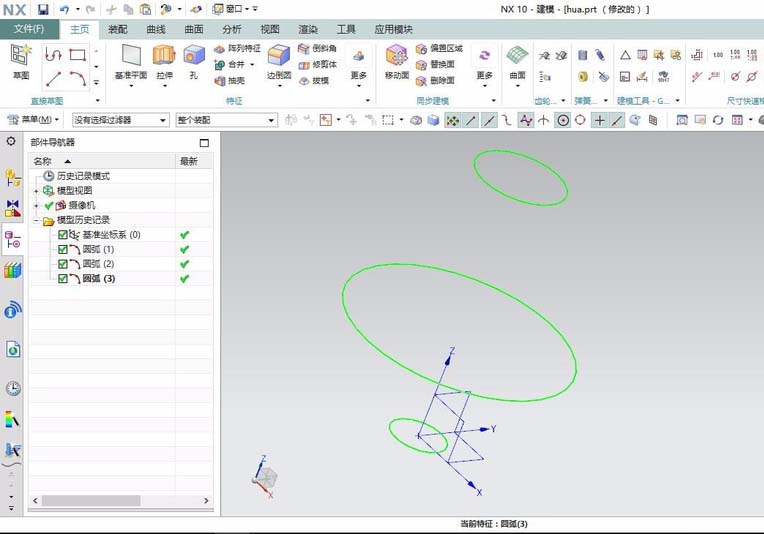The height and width of the screenshot is (534, 764).
Task: Uncheck the 基准坐标系 (0) checkbox
Action: (x=62, y=235)
